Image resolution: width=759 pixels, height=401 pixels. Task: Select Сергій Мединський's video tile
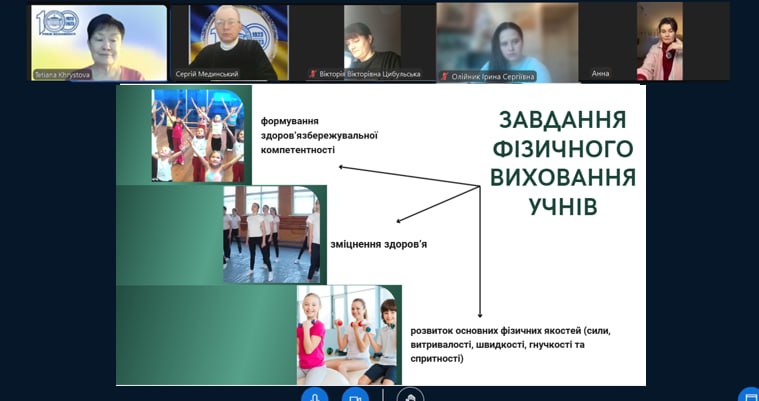[x=230, y=41]
